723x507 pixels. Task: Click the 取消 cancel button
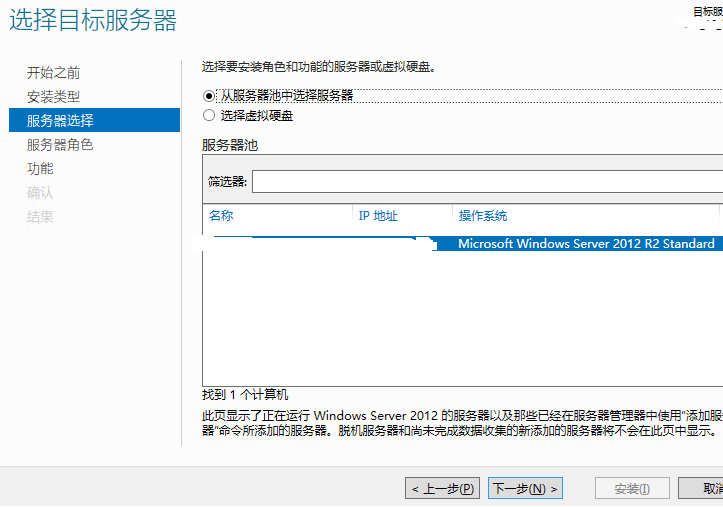[x=701, y=489]
